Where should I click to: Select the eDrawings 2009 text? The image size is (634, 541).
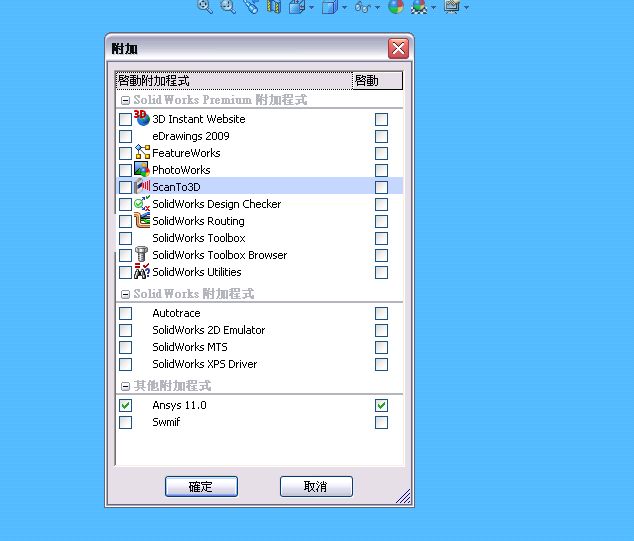point(191,136)
